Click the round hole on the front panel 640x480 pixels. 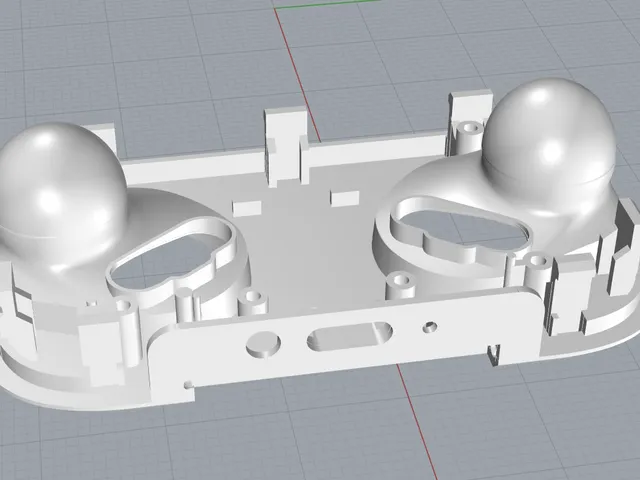pyautogui.click(x=263, y=344)
